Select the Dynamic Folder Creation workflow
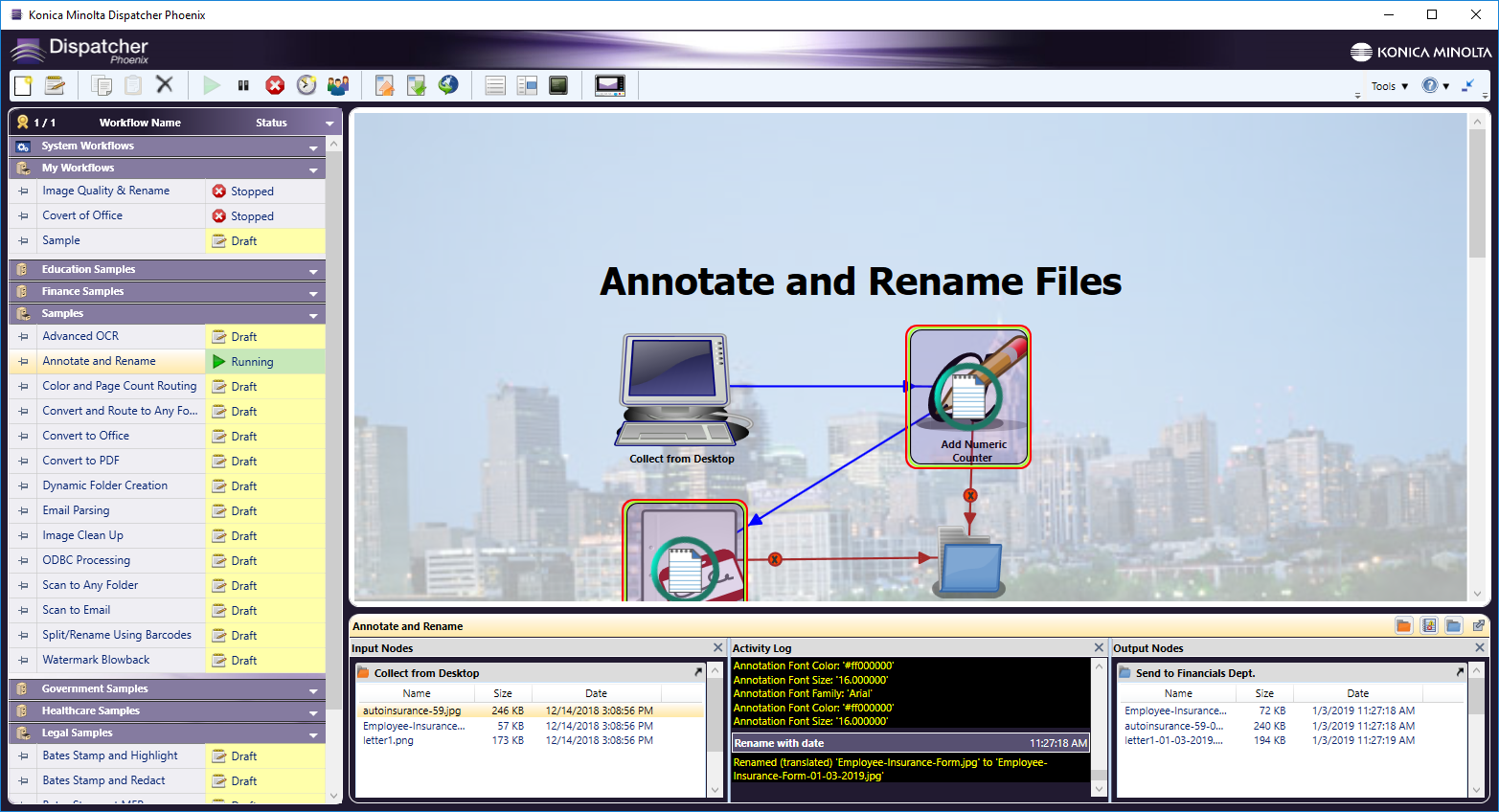The height and width of the screenshot is (812, 1499). click(104, 485)
